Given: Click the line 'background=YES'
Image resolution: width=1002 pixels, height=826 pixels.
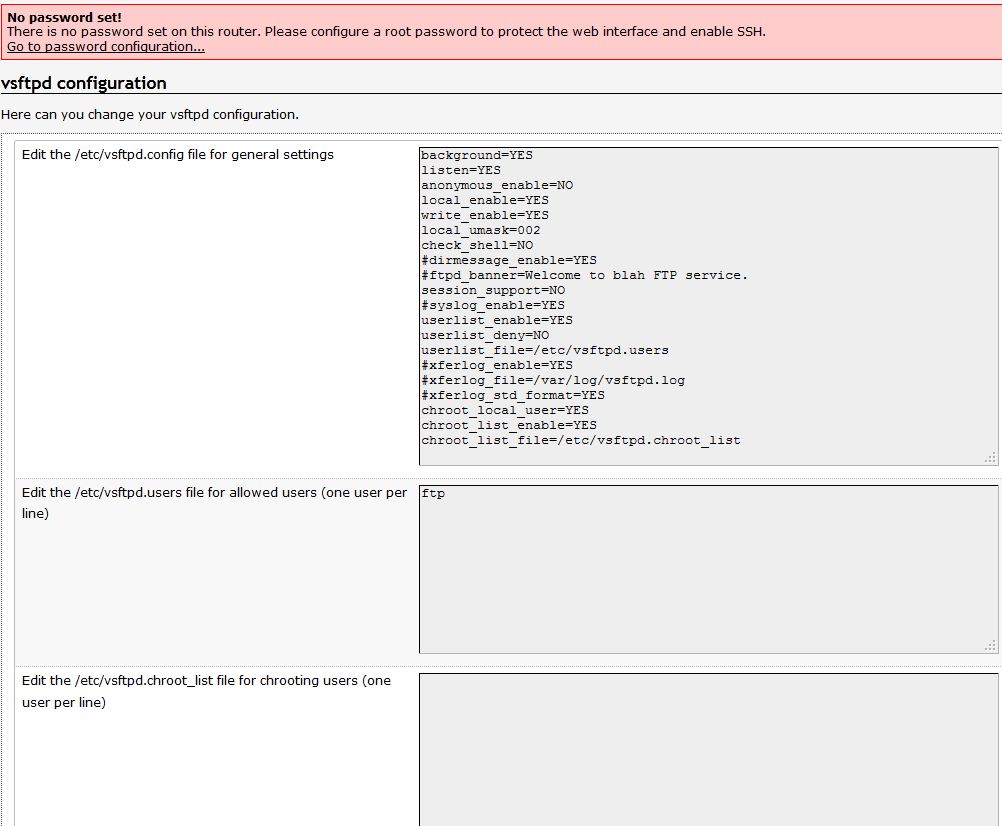Looking at the screenshot, I should point(477,155).
